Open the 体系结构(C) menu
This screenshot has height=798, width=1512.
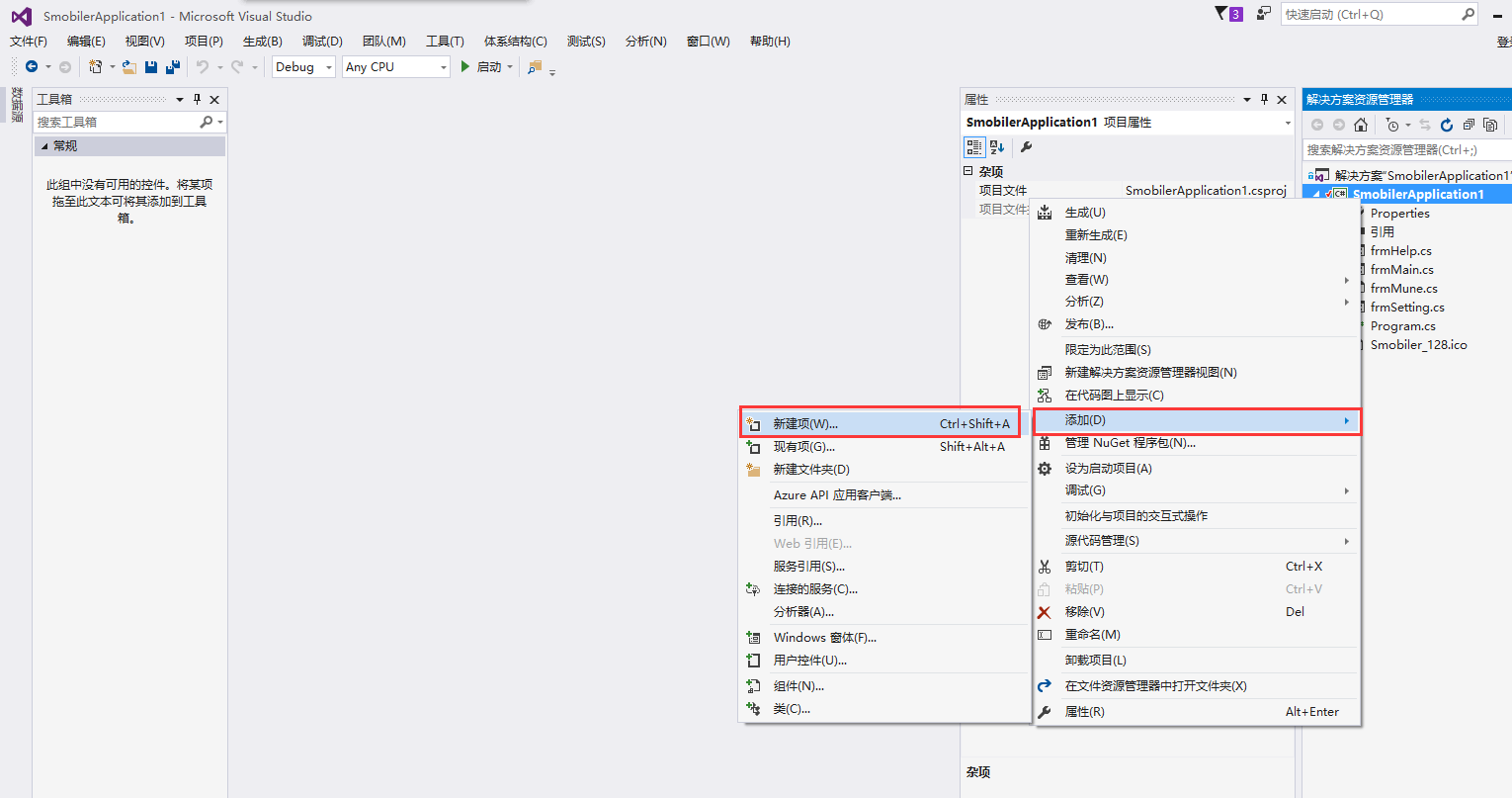point(515,42)
